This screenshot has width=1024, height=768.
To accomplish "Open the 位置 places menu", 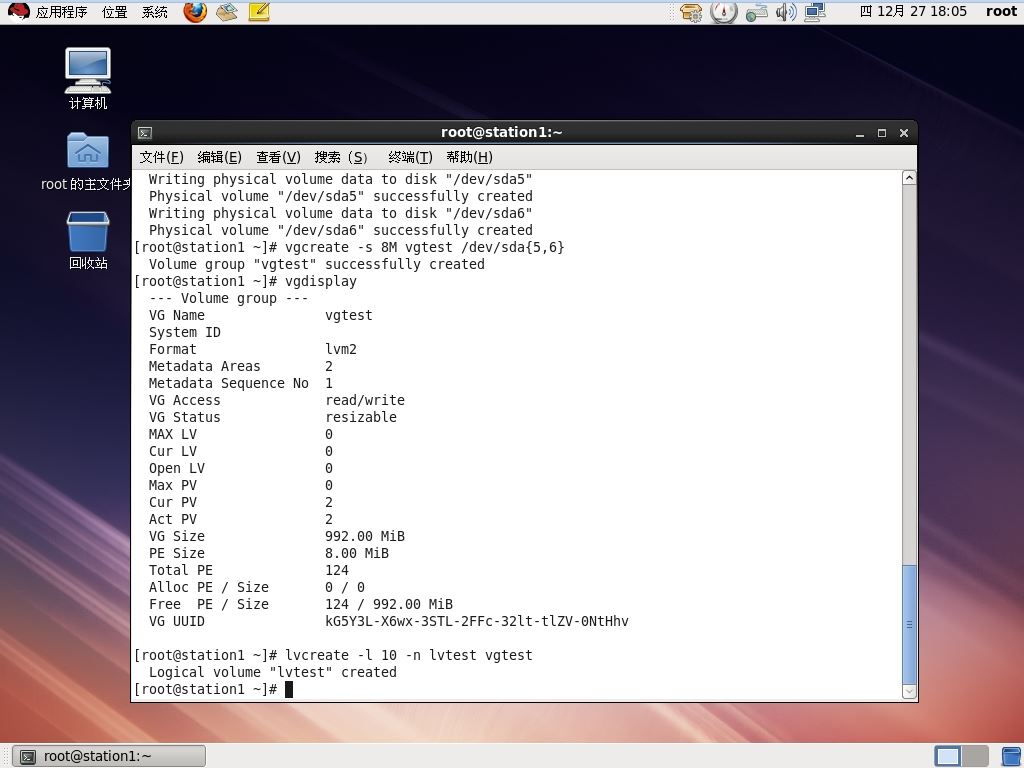I will 114,12.
